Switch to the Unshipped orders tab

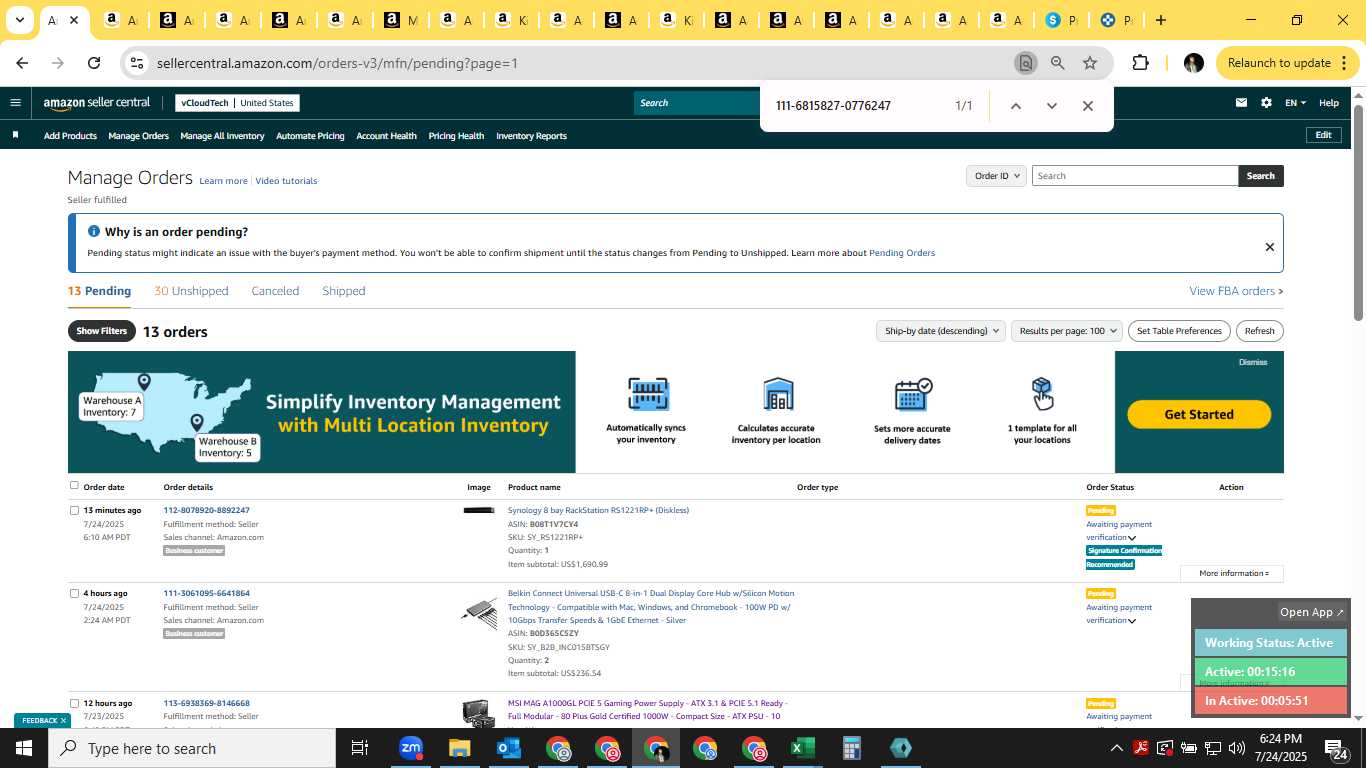pos(191,291)
